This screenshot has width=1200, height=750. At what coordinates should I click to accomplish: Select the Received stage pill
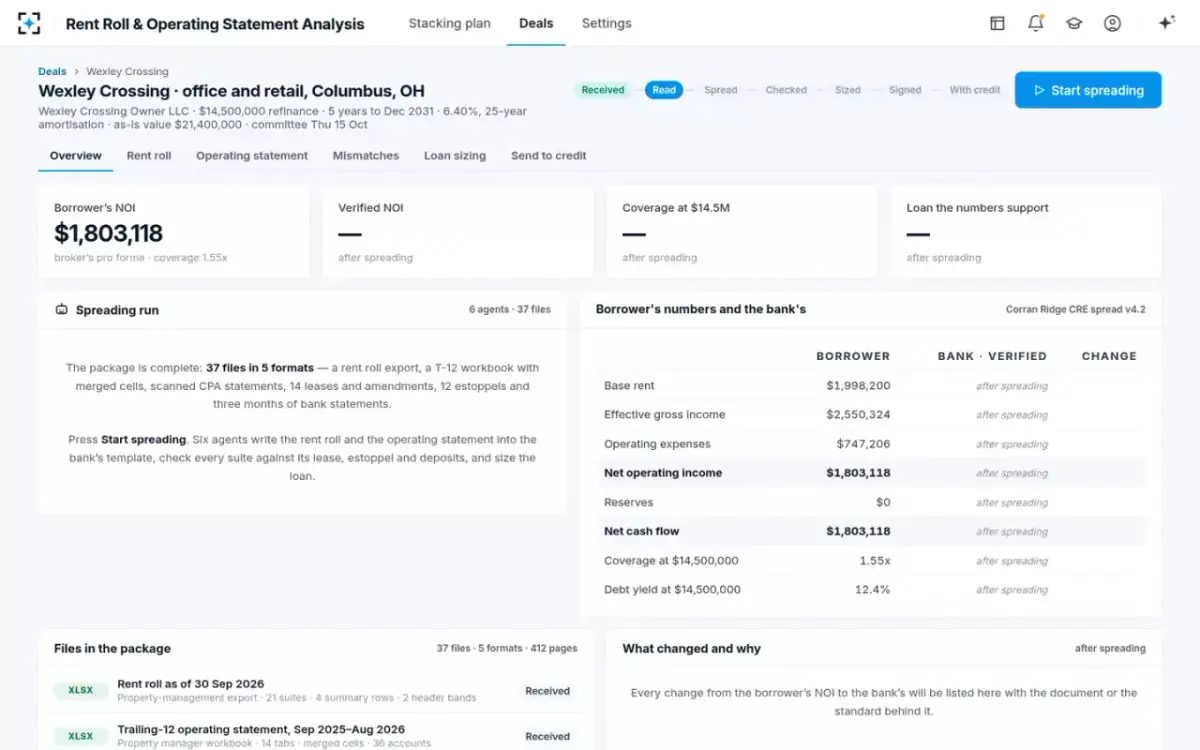[x=603, y=90]
